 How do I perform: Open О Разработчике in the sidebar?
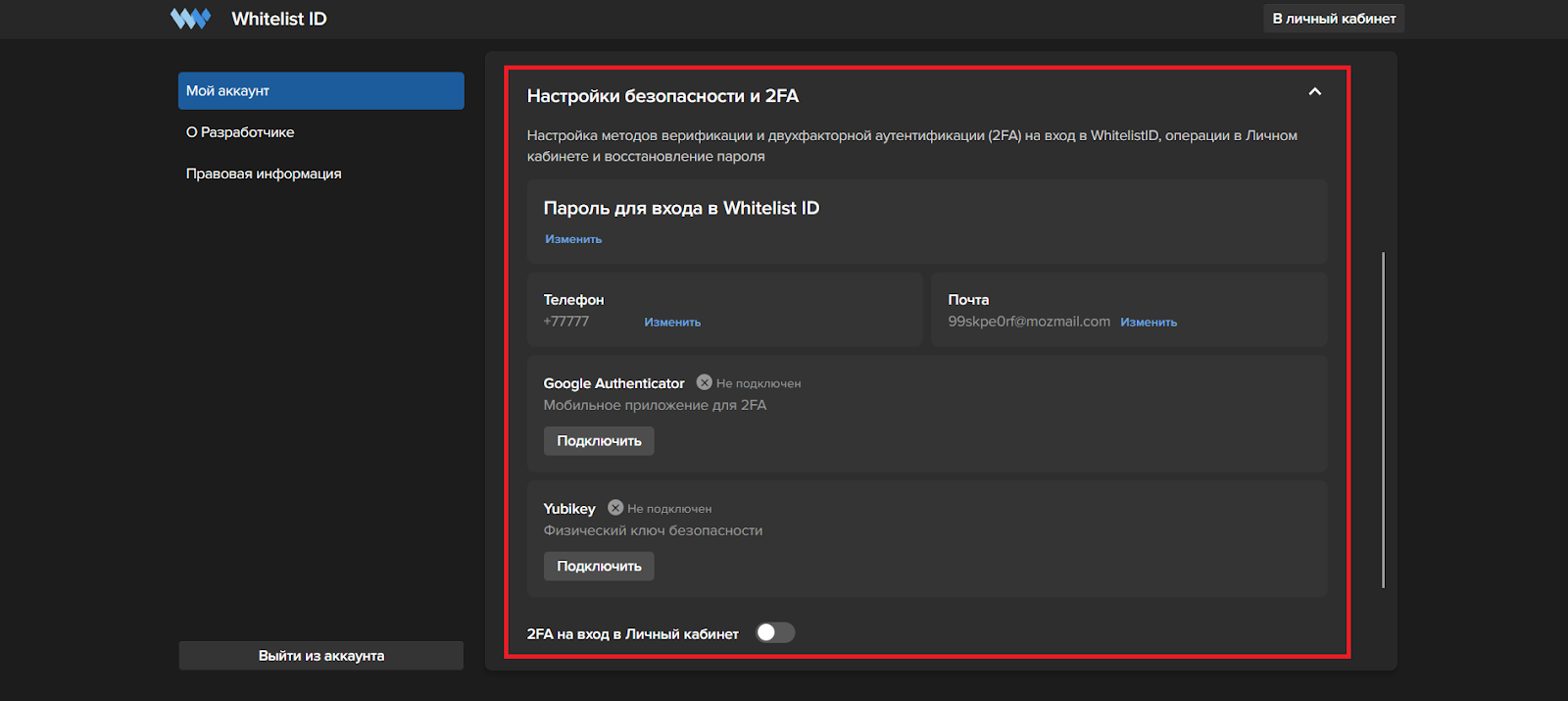(x=240, y=131)
